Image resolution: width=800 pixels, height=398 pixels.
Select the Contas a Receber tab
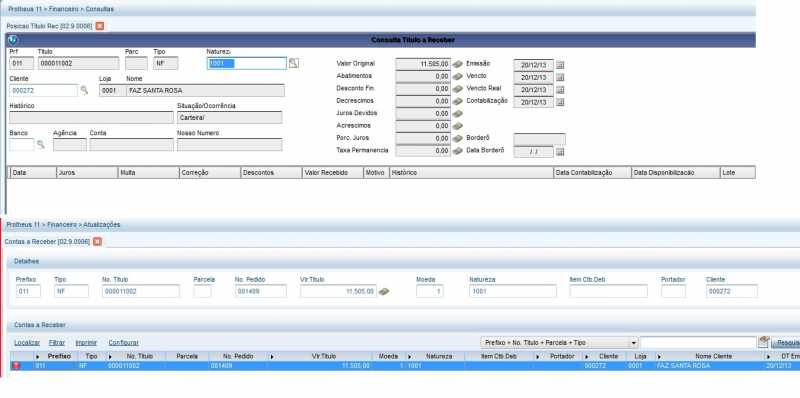pos(47,241)
